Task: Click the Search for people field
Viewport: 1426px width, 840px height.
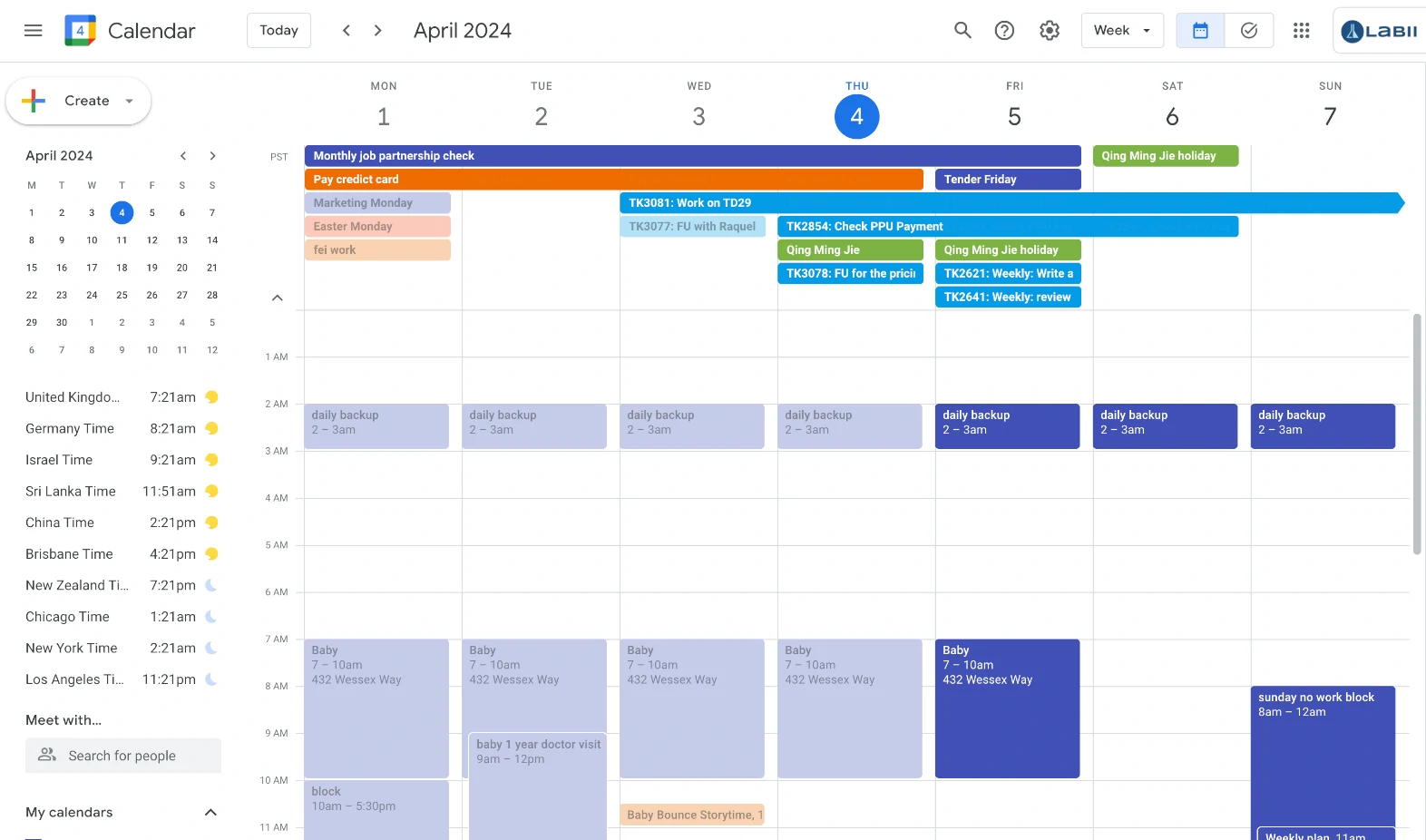Action: (x=123, y=756)
